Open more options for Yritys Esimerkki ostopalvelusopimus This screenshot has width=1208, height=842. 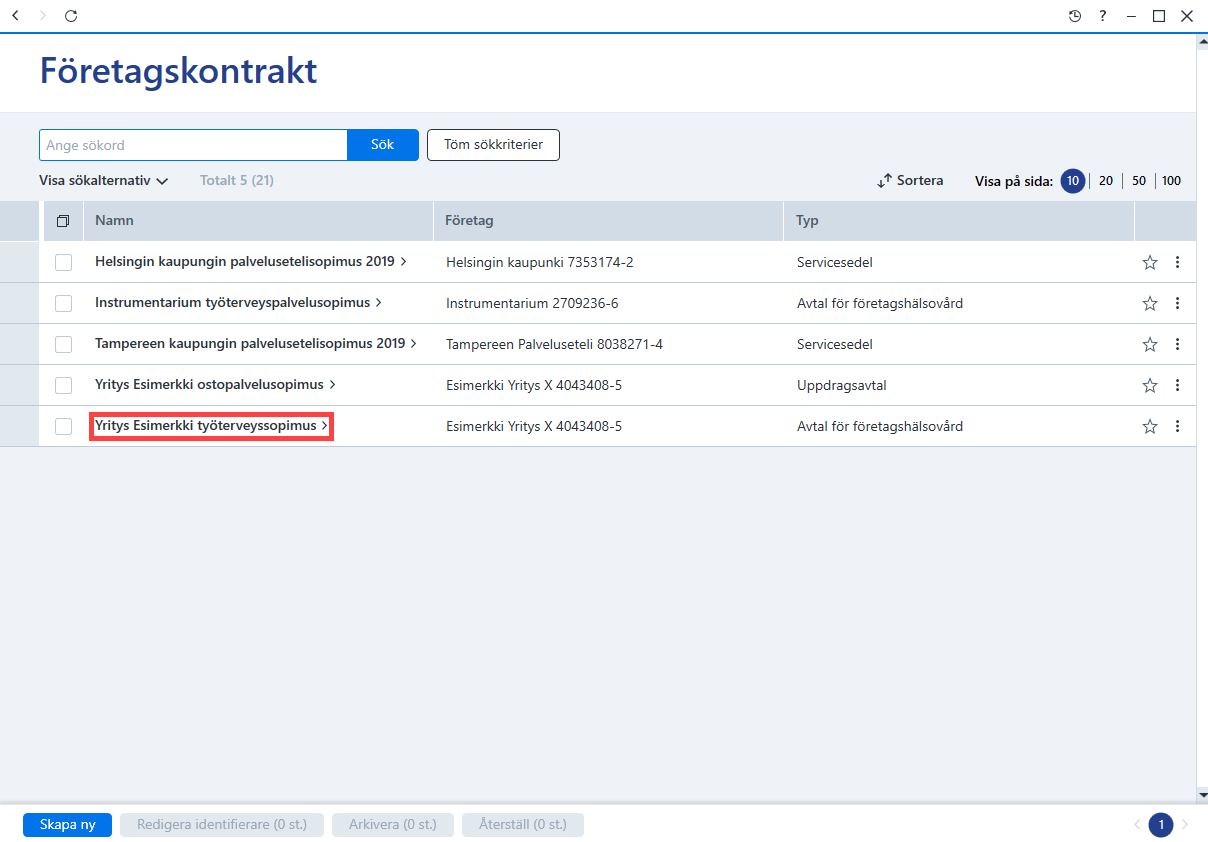pyautogui.click(x=1177, y=385)
